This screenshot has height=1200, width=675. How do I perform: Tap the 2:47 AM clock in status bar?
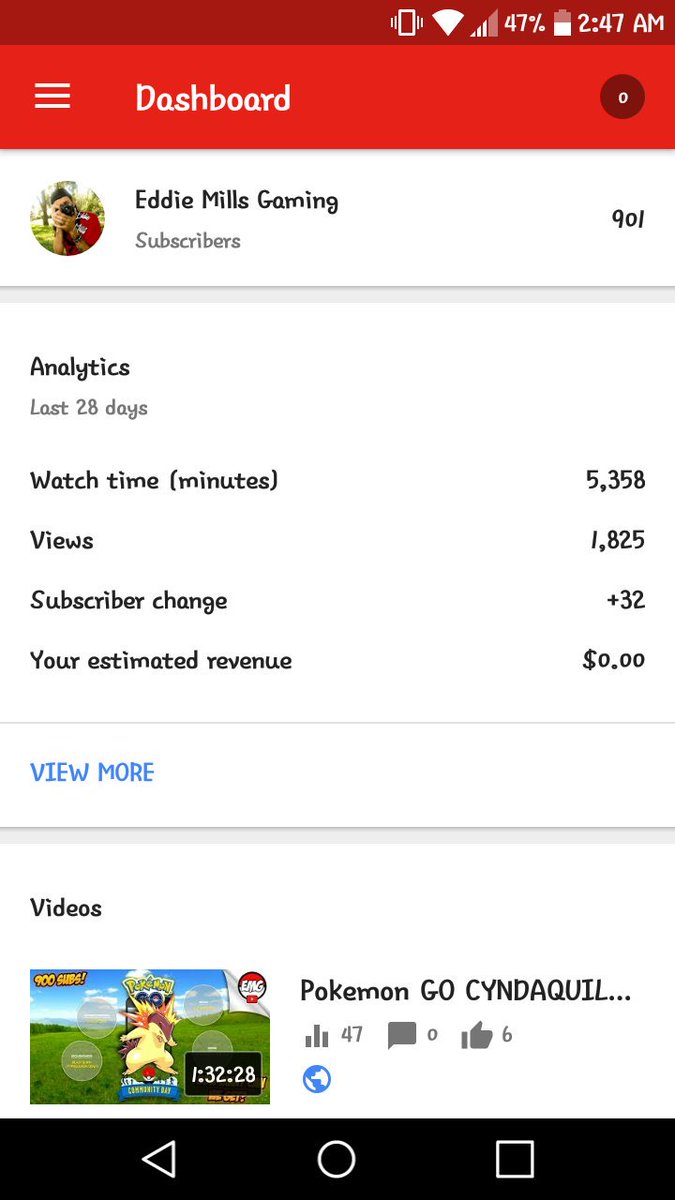pyautogui.click(x=621, y=22)
